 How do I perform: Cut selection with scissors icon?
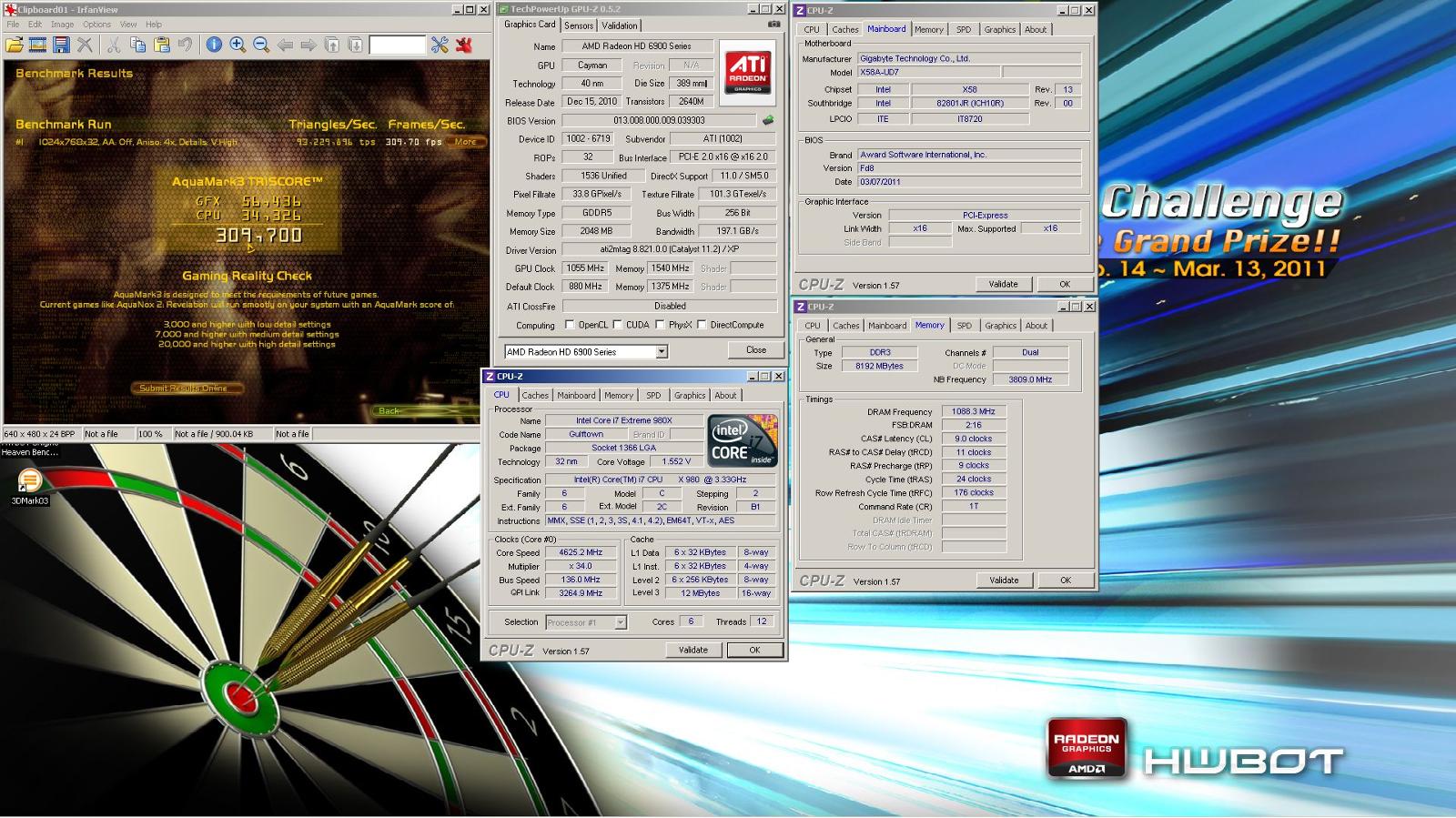click(x=114, y=45)
